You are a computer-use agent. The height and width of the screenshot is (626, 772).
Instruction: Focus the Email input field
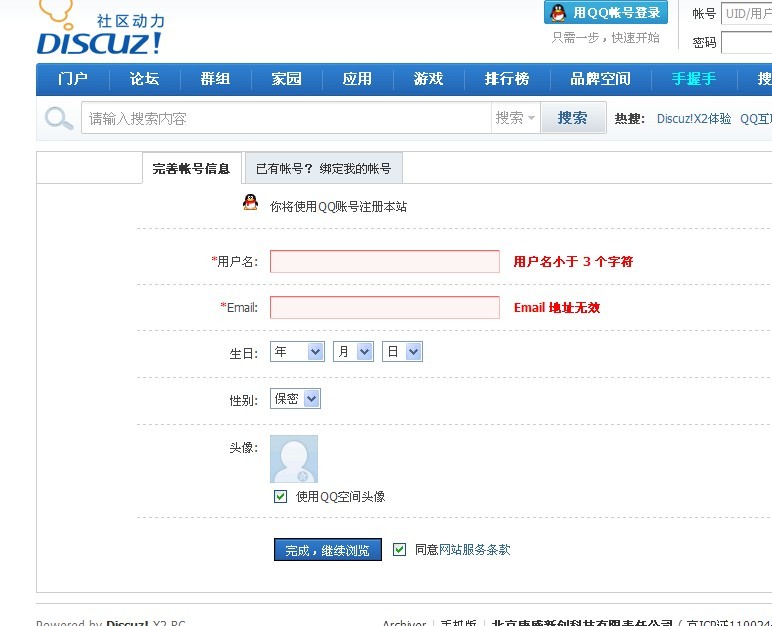click(x=385, y=307)
